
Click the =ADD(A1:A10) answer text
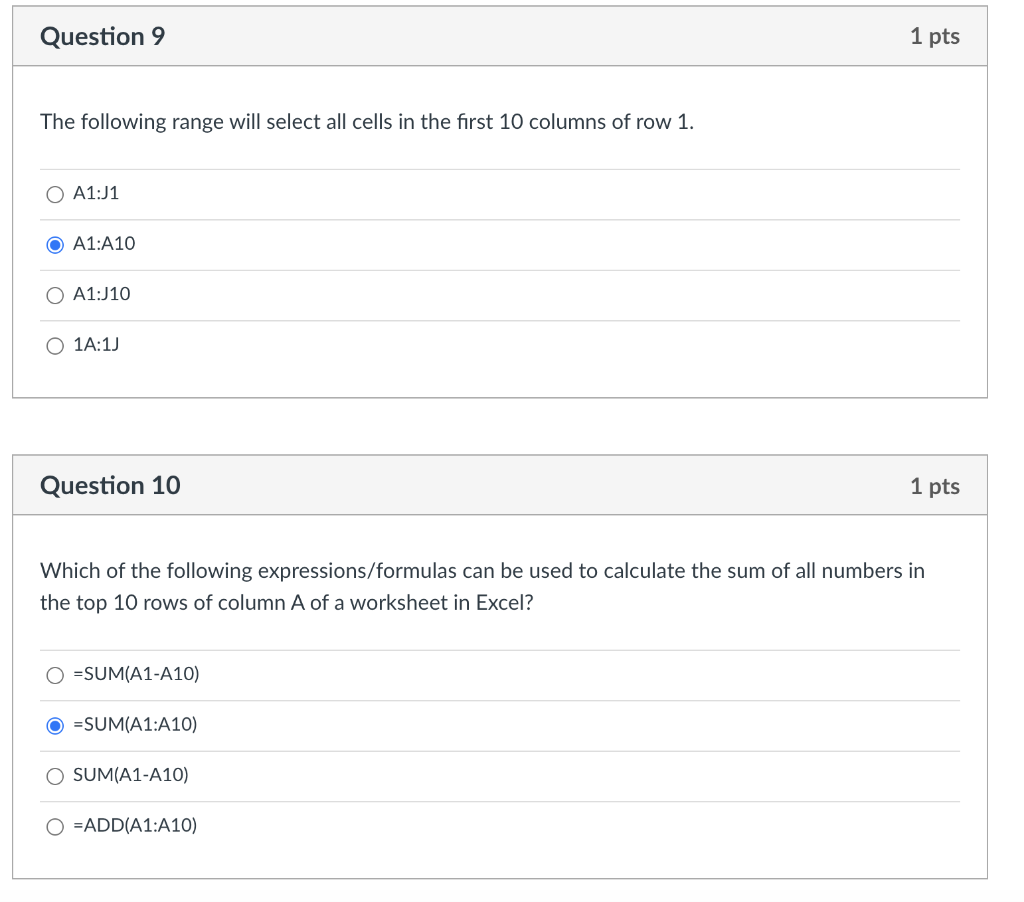point(134,825)
